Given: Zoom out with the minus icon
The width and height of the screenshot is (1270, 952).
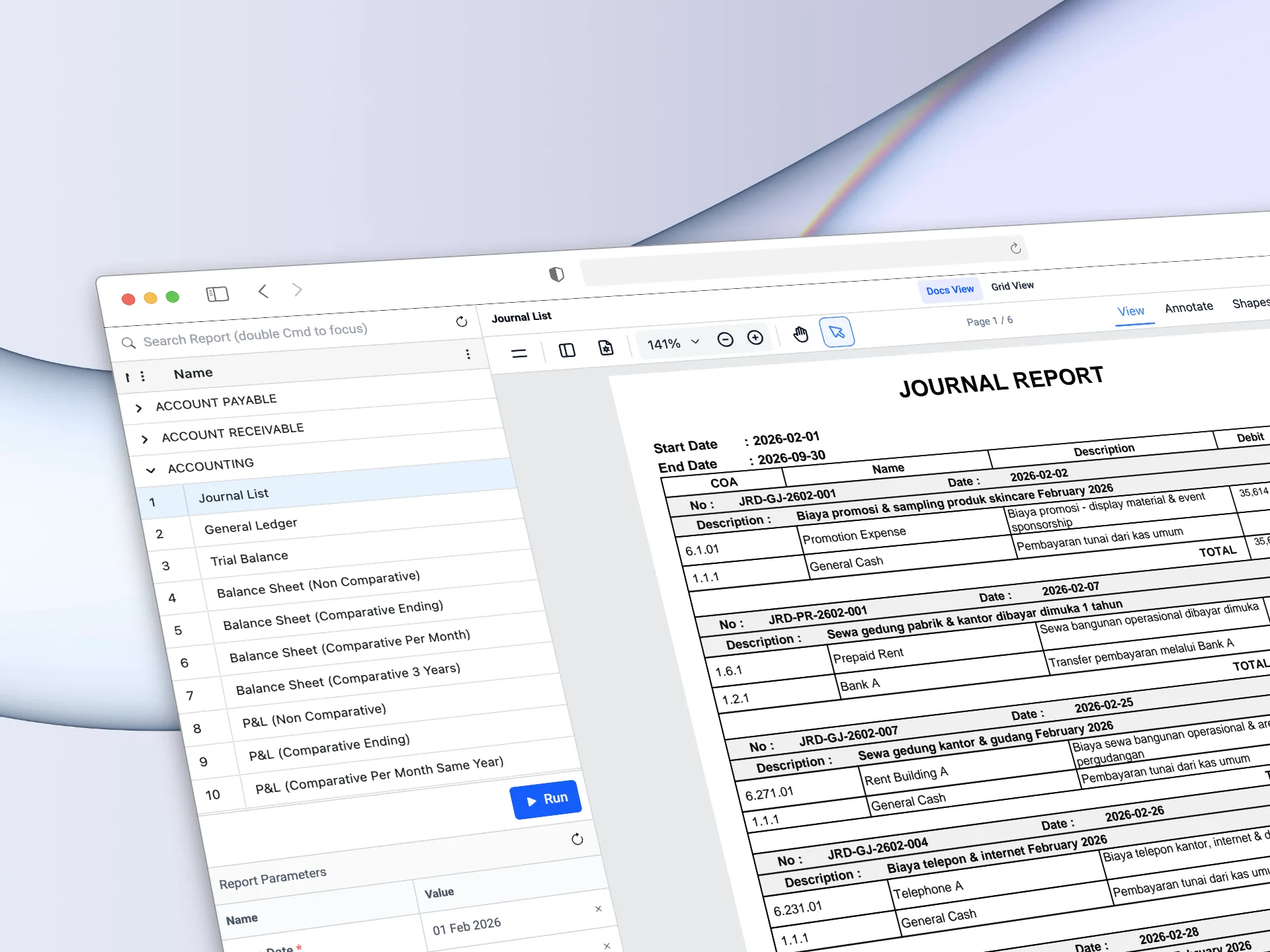Looking at the screenshot, I should coord(725,340).
